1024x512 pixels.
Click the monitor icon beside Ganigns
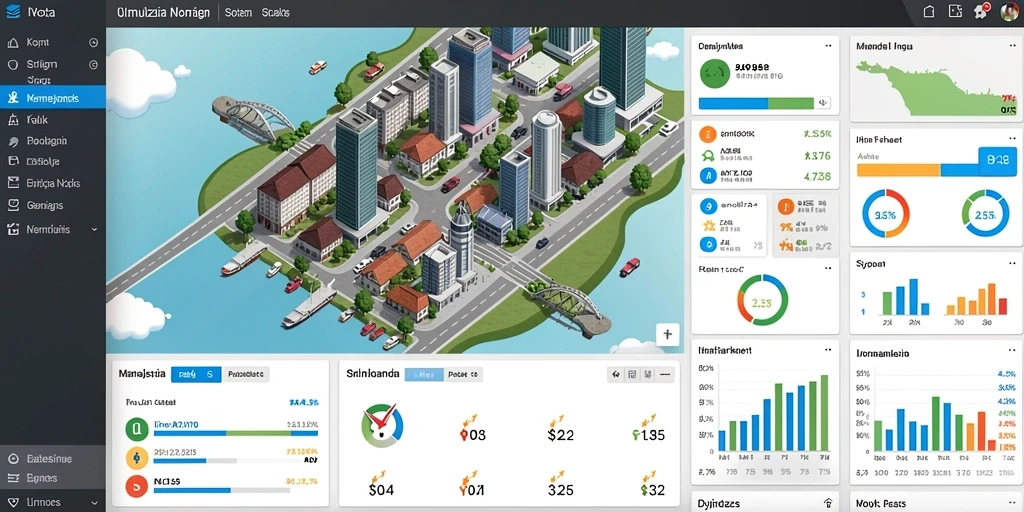[12, 205]
